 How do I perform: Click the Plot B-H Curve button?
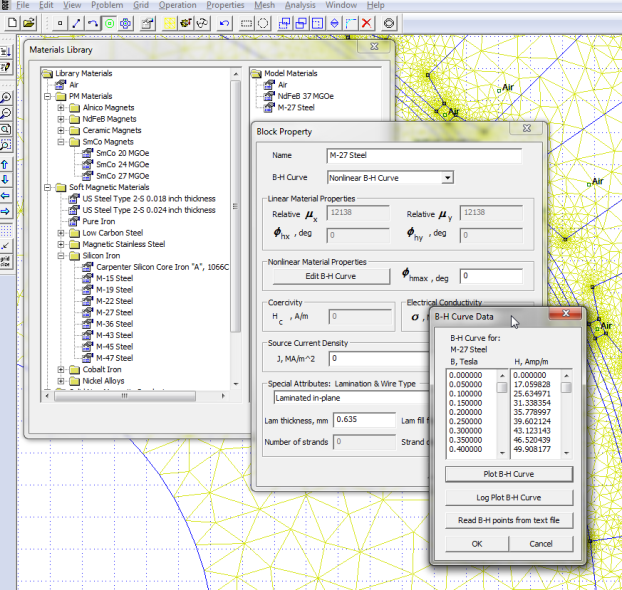coord(509,474)
